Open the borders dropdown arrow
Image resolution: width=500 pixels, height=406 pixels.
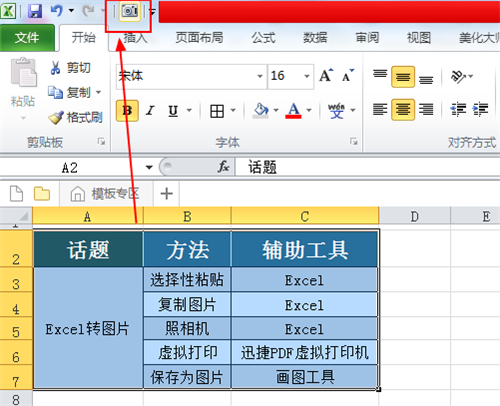coord(233,110)
